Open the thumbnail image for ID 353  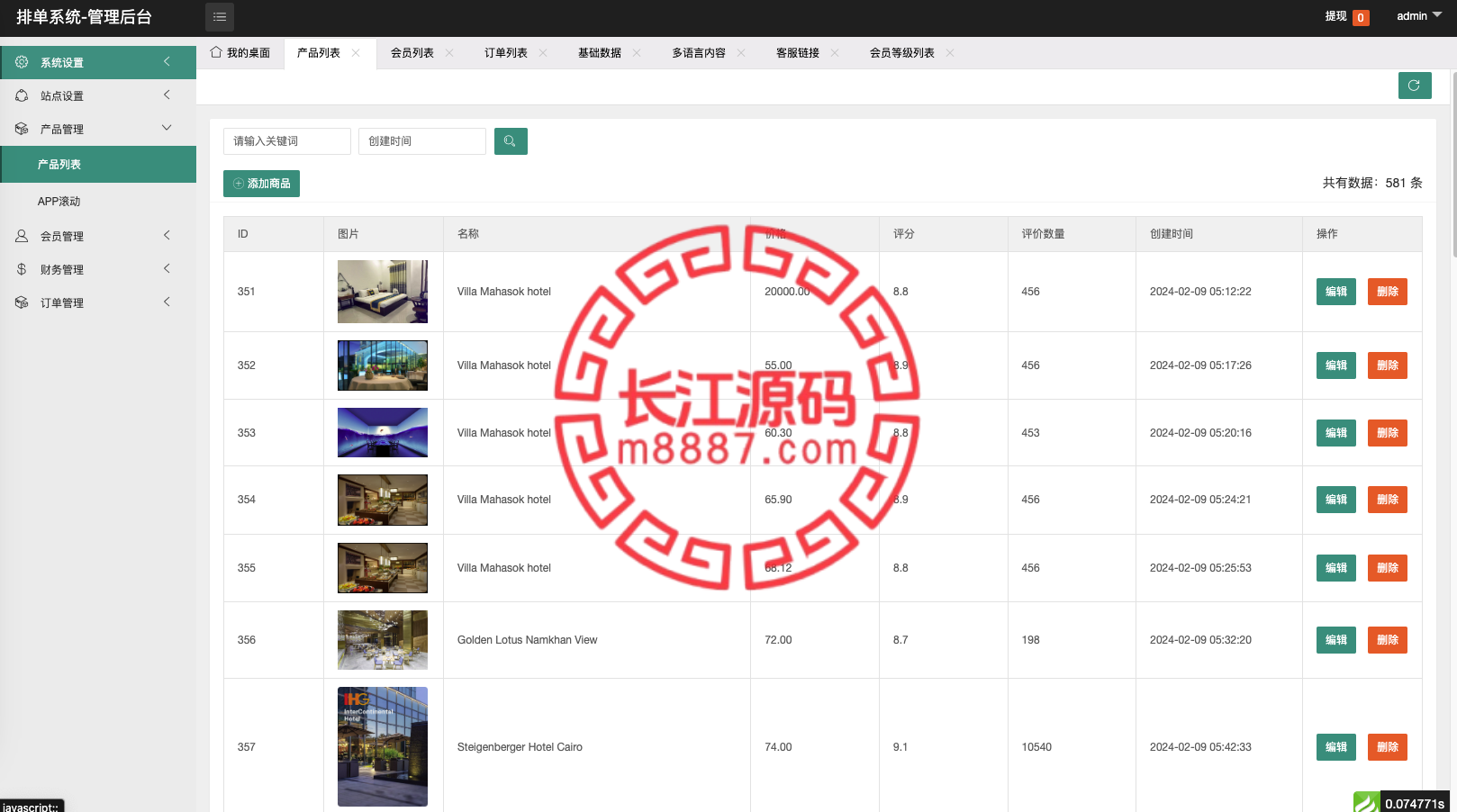click(x=383, y=433)
